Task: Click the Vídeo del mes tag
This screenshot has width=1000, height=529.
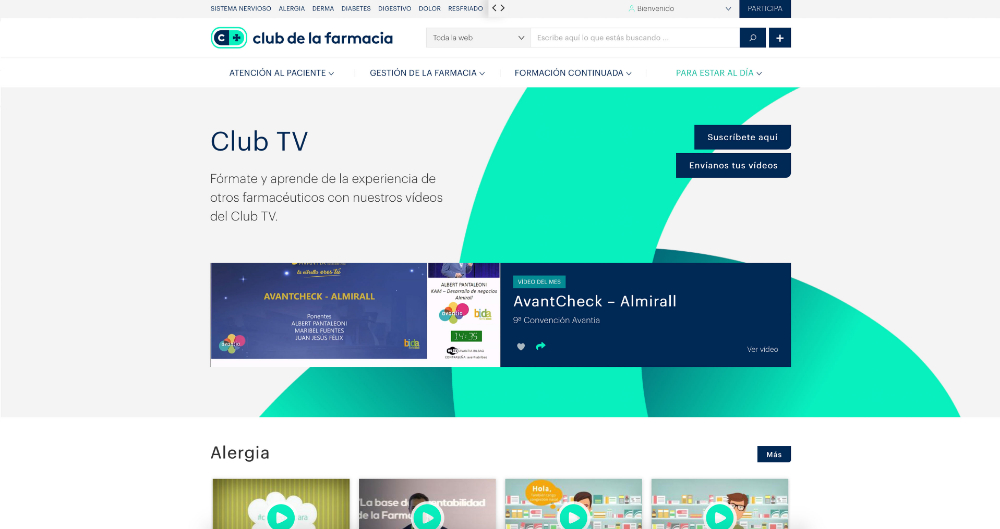Action: (x=539, y=281)
